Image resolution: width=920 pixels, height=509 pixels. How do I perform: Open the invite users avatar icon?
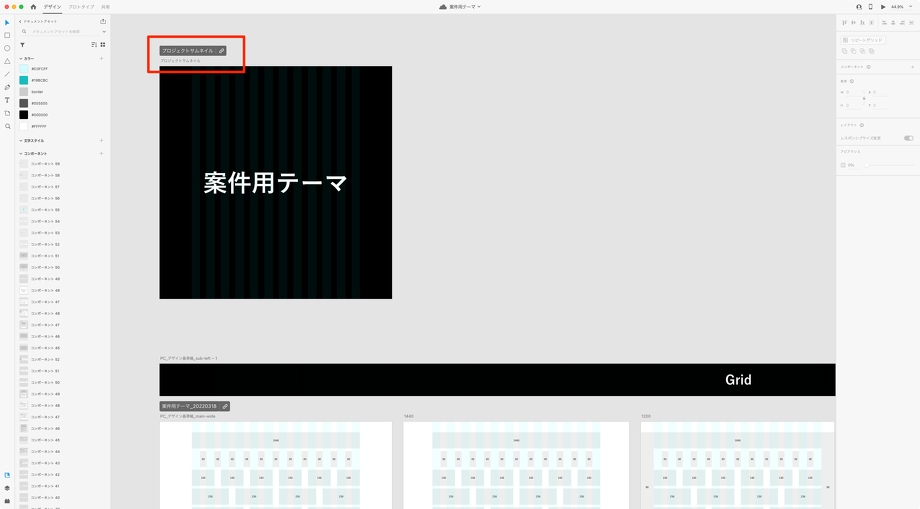[859, 7]
